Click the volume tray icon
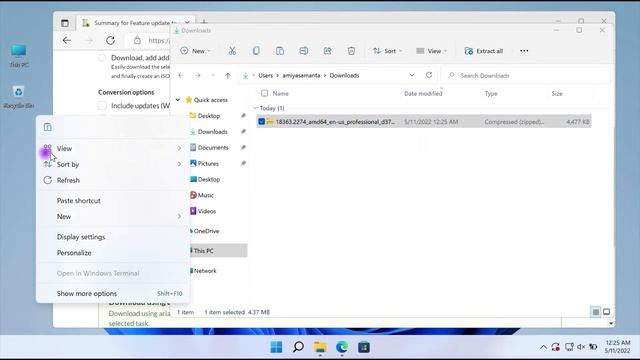The height and width of the screenshot is (360, 640). coord(581,347)
